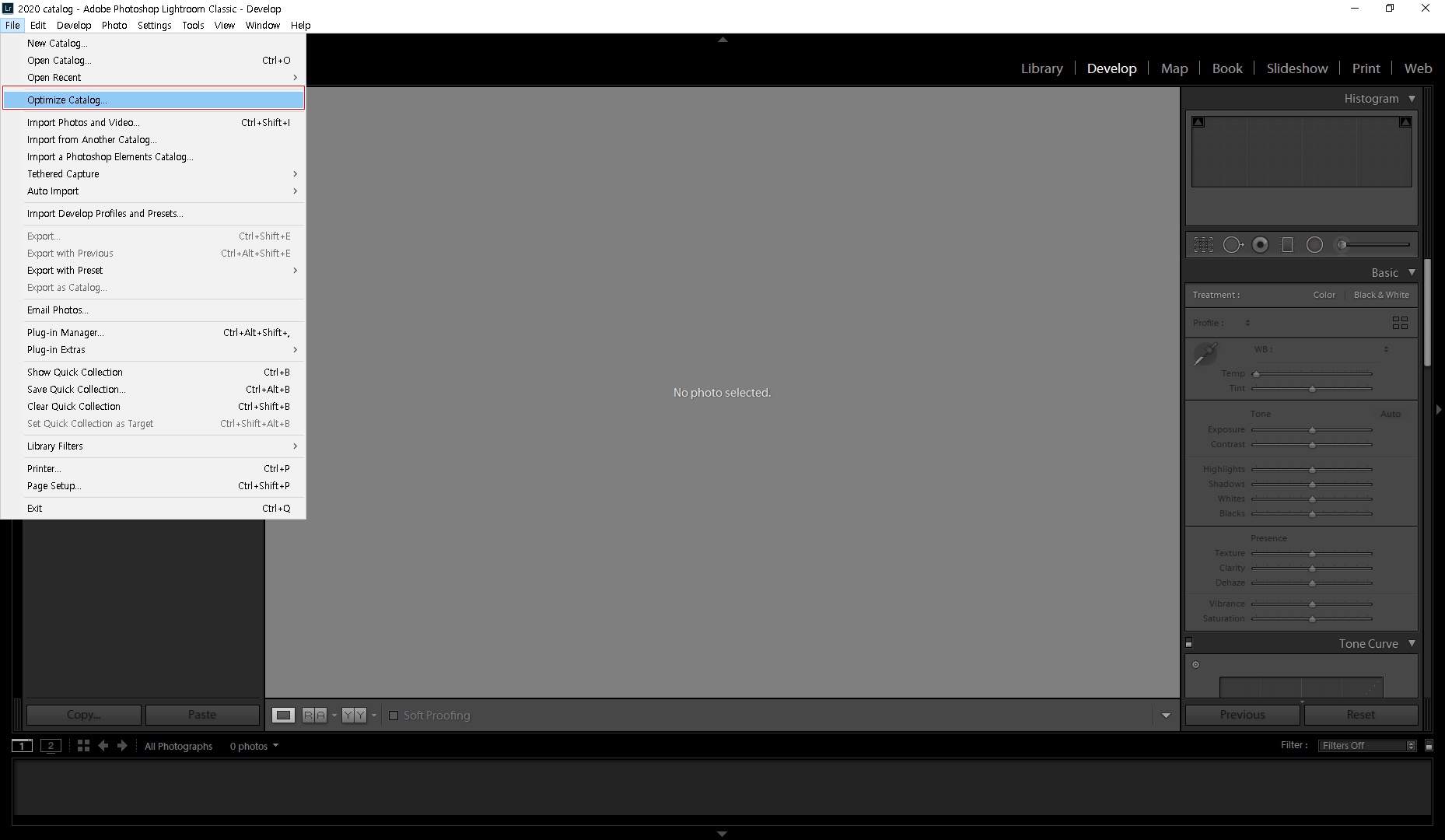Viewport: 1445px width, 840px height.
Task: Click the Paste button
Action: [x=202, y=715]
